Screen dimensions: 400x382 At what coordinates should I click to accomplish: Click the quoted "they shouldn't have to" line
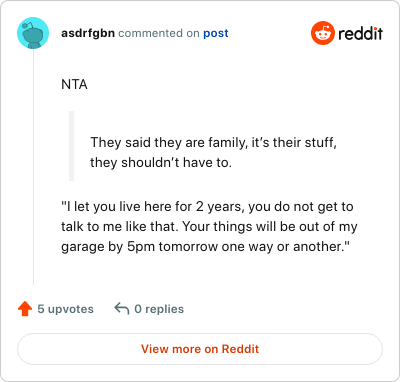point(161,163)
